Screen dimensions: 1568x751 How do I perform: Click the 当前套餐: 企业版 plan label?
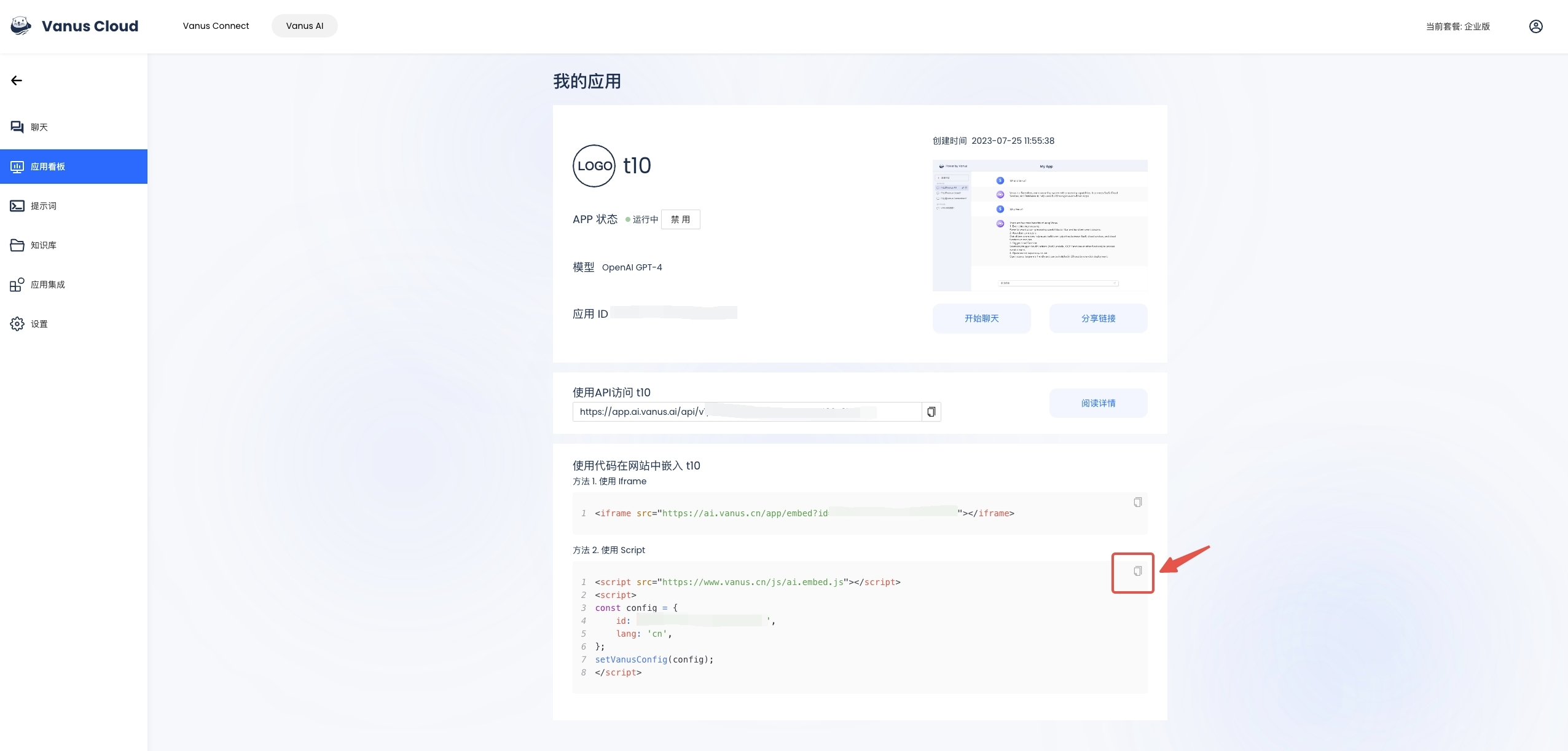1457,26
